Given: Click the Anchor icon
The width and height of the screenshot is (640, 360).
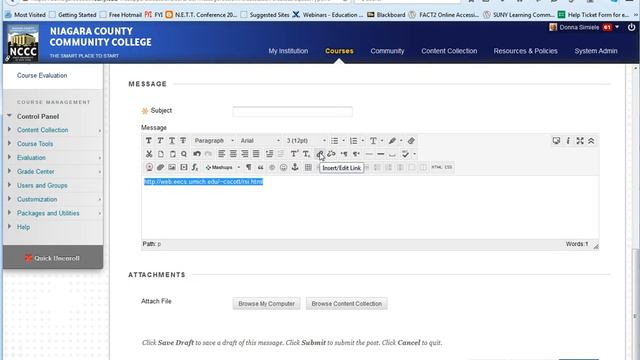Looking at the screenshot, I should (295, 167).
